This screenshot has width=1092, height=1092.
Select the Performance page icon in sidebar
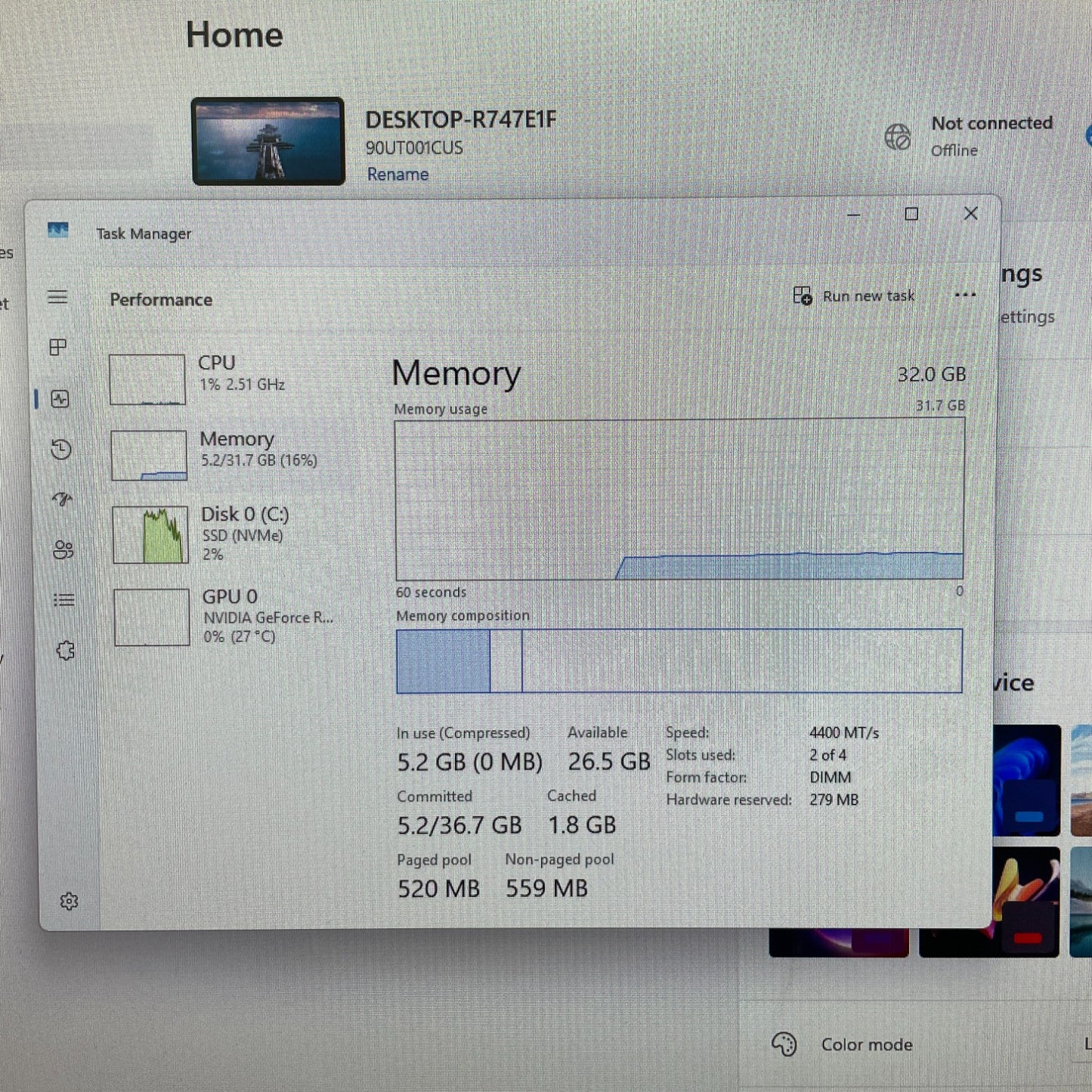(x=60, y=399)
